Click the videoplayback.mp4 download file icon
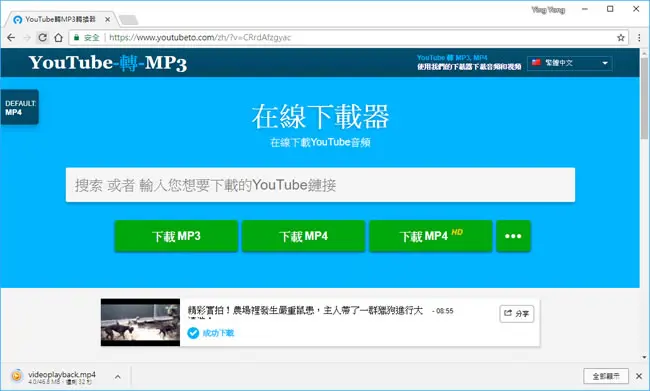650x391 pixels. click(x=17, y=376)
